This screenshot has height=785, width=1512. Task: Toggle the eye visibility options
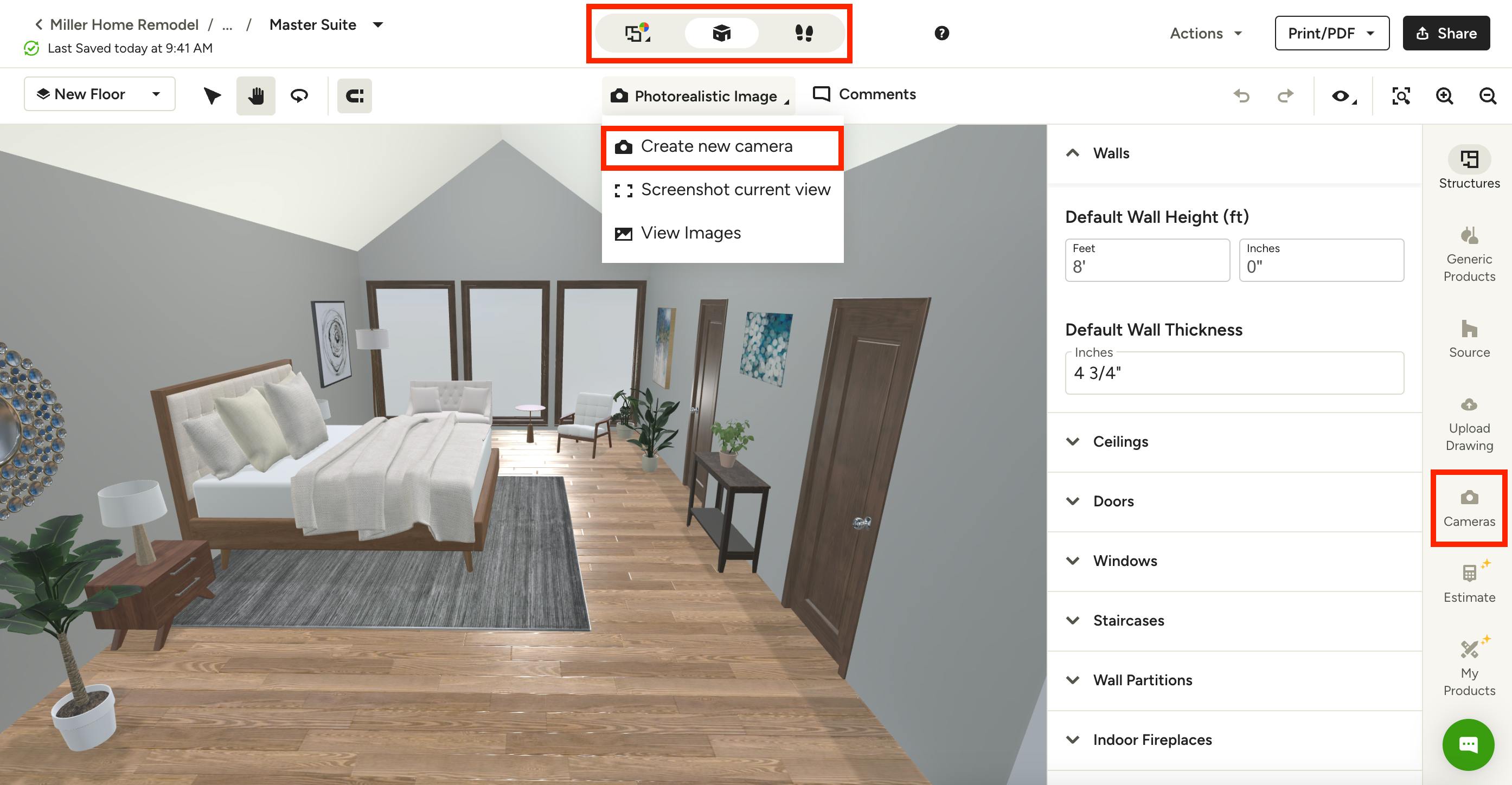click(x=1342, y=95)
